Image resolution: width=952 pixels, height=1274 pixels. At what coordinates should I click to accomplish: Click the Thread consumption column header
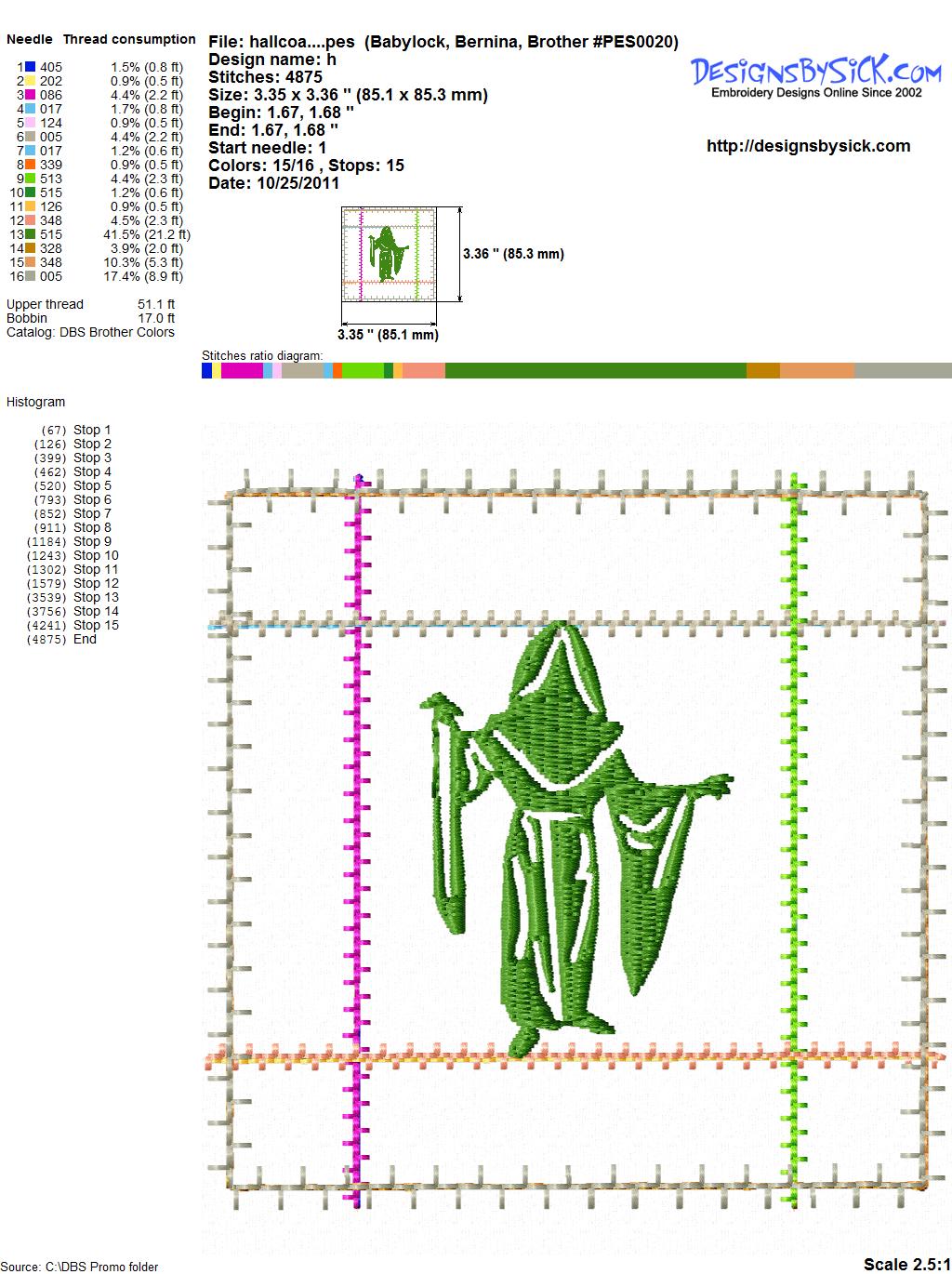[129, 39]
